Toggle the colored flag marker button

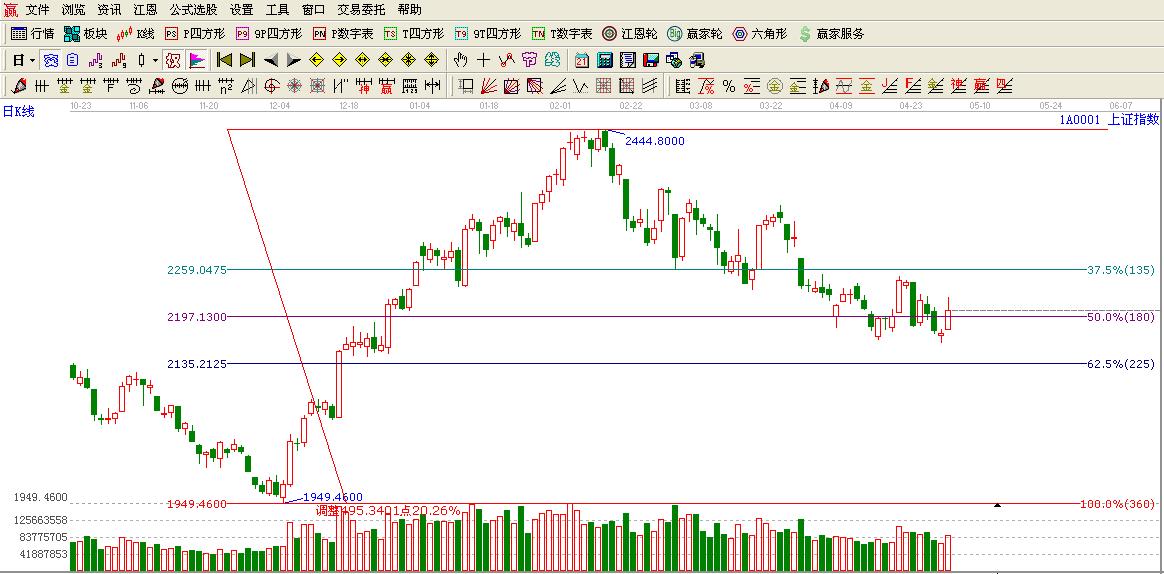pos(196,60)
